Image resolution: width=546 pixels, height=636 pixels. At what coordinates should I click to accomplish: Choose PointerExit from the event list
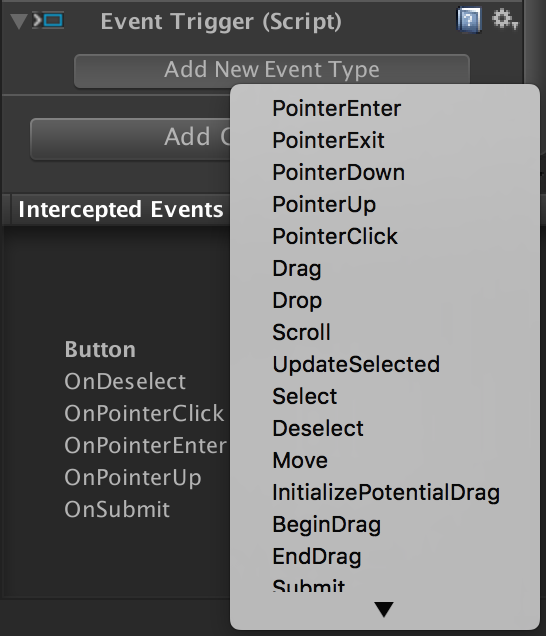pyautogui.click(x=385, y=140)
